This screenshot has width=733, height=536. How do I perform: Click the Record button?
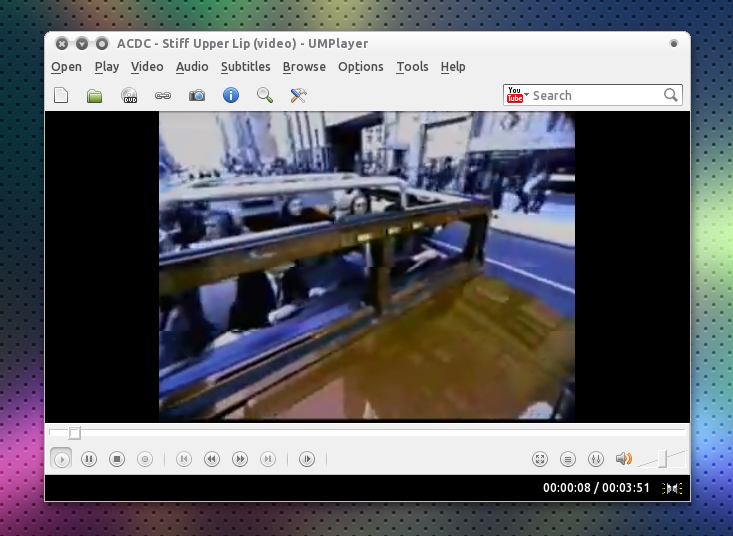click(145, 459)
